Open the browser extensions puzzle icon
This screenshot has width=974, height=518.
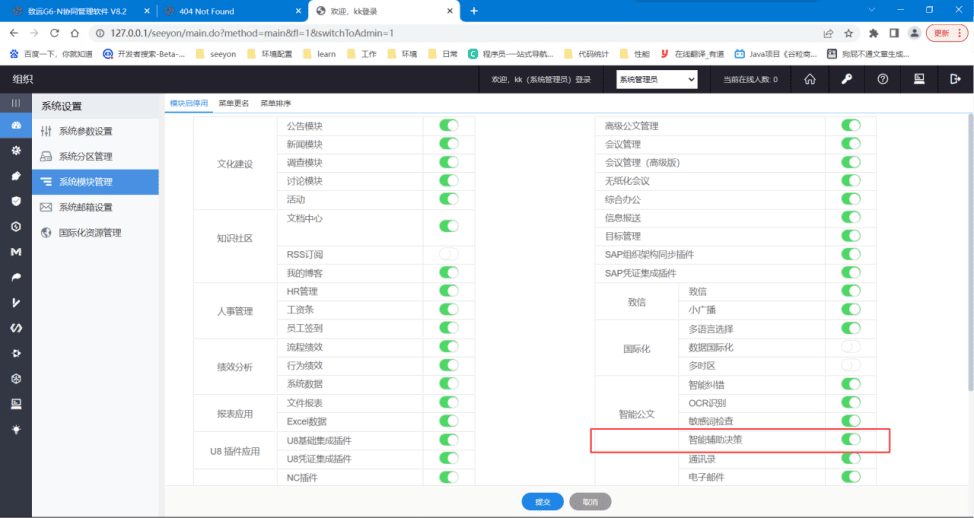(873, 33)
